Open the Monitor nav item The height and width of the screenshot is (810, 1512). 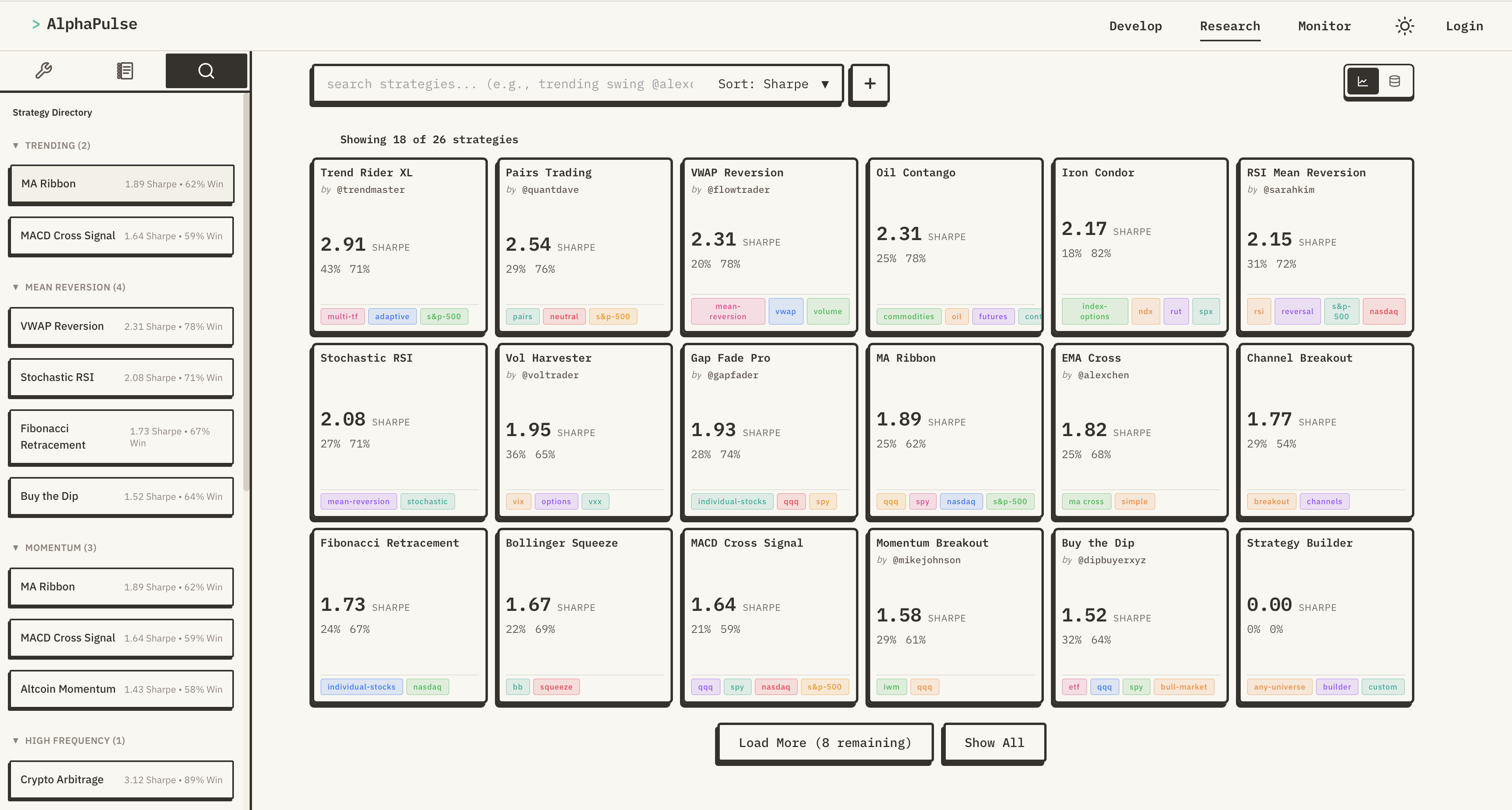tap(1324, 26)
